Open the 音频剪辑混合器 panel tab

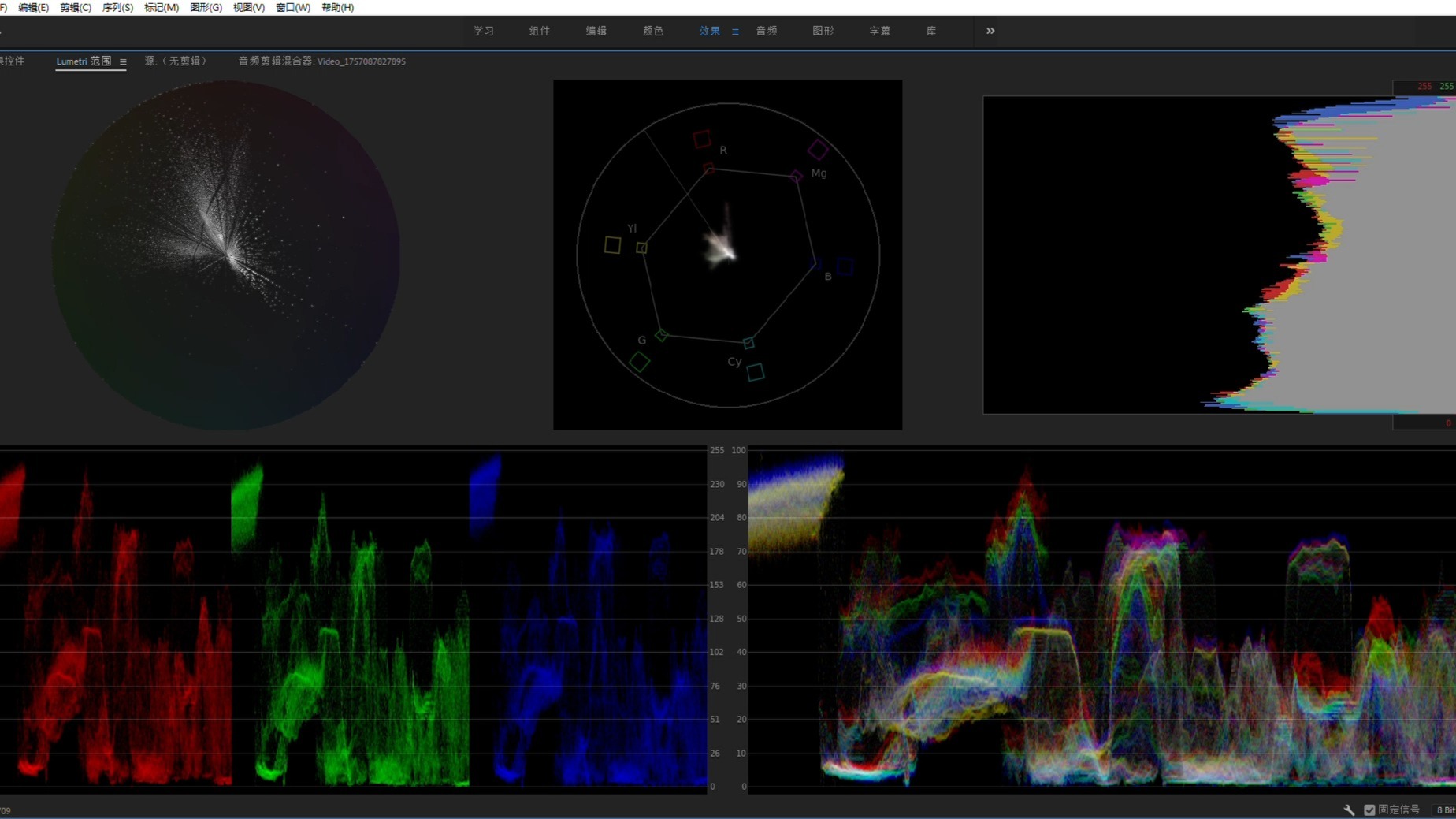click(x=321, y=61)
